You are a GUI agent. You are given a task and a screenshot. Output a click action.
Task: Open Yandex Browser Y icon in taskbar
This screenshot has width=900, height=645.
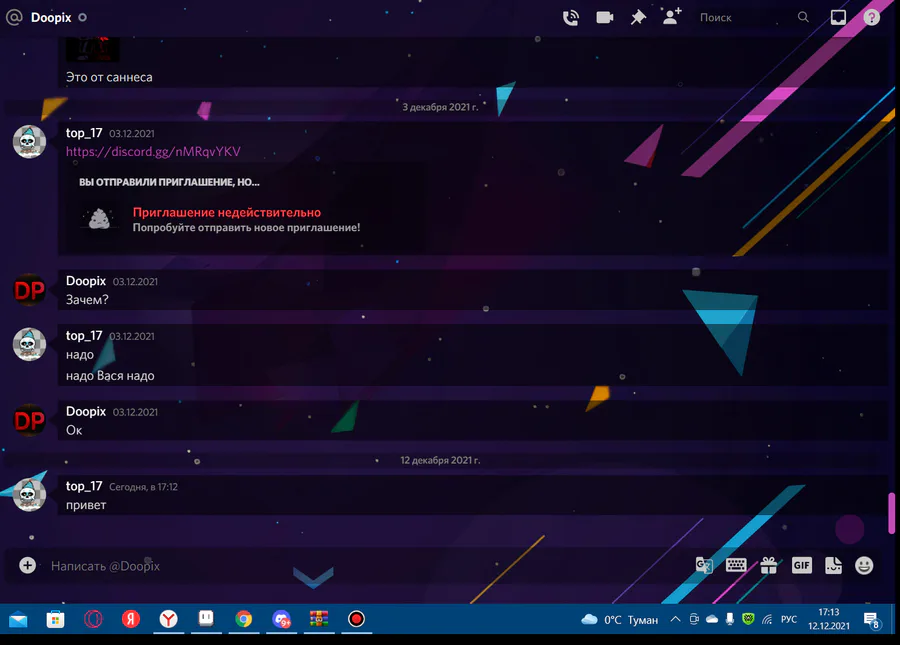[168, 619]
